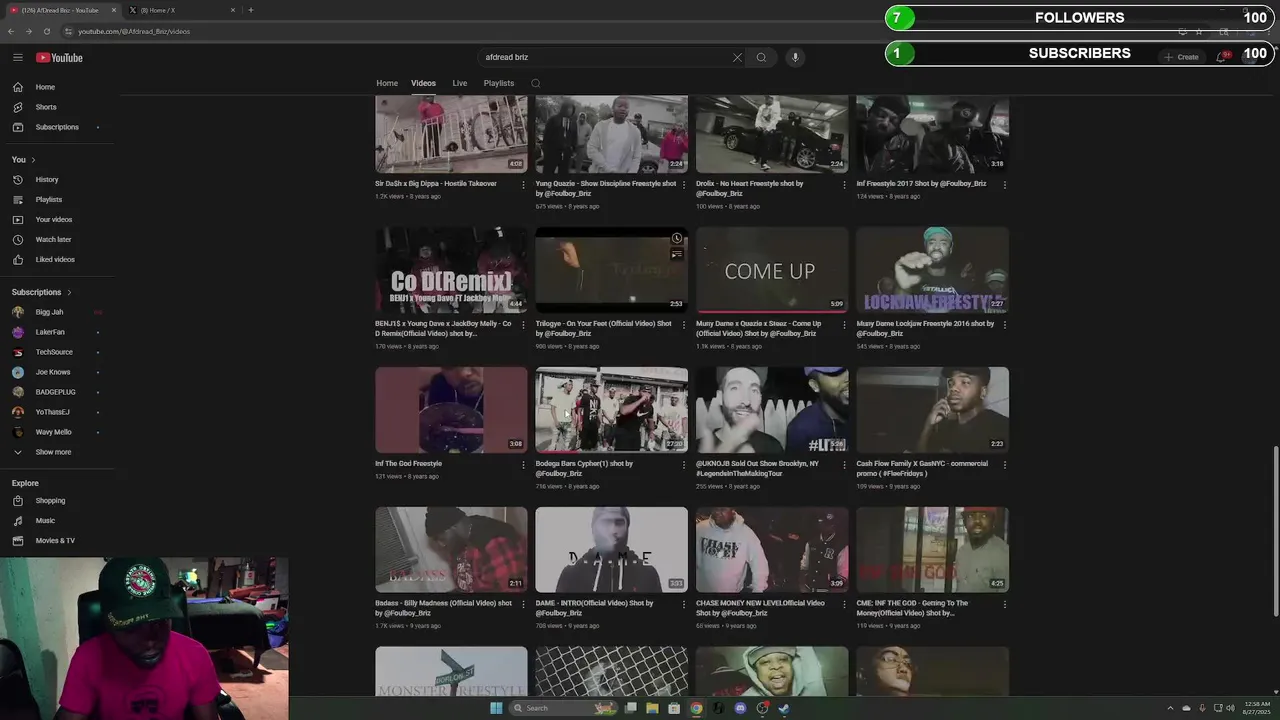The image size is (1280, 720).
Task: Open the Co D(Remix) video thumbnail
Action: [x=451, y=270]
